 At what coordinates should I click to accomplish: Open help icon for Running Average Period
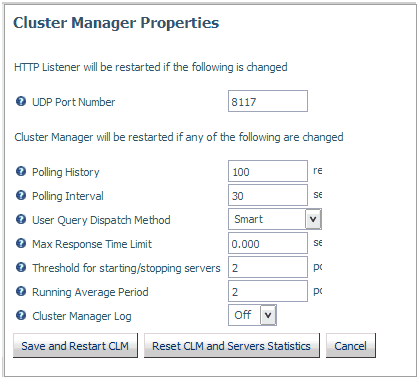tap(21, 291)
